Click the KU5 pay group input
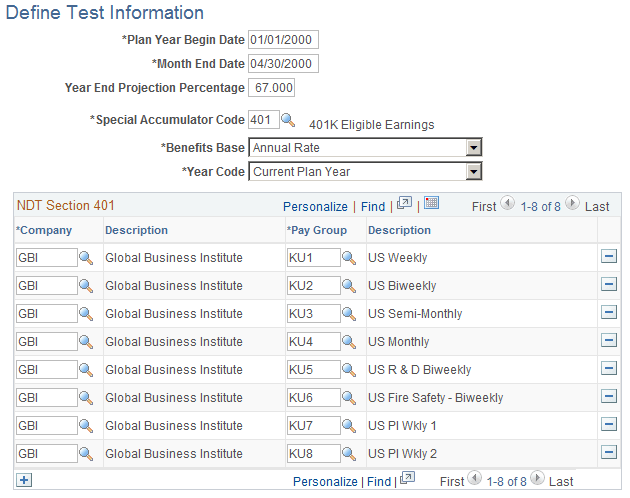The image size is (630, 498). (311, 370)
